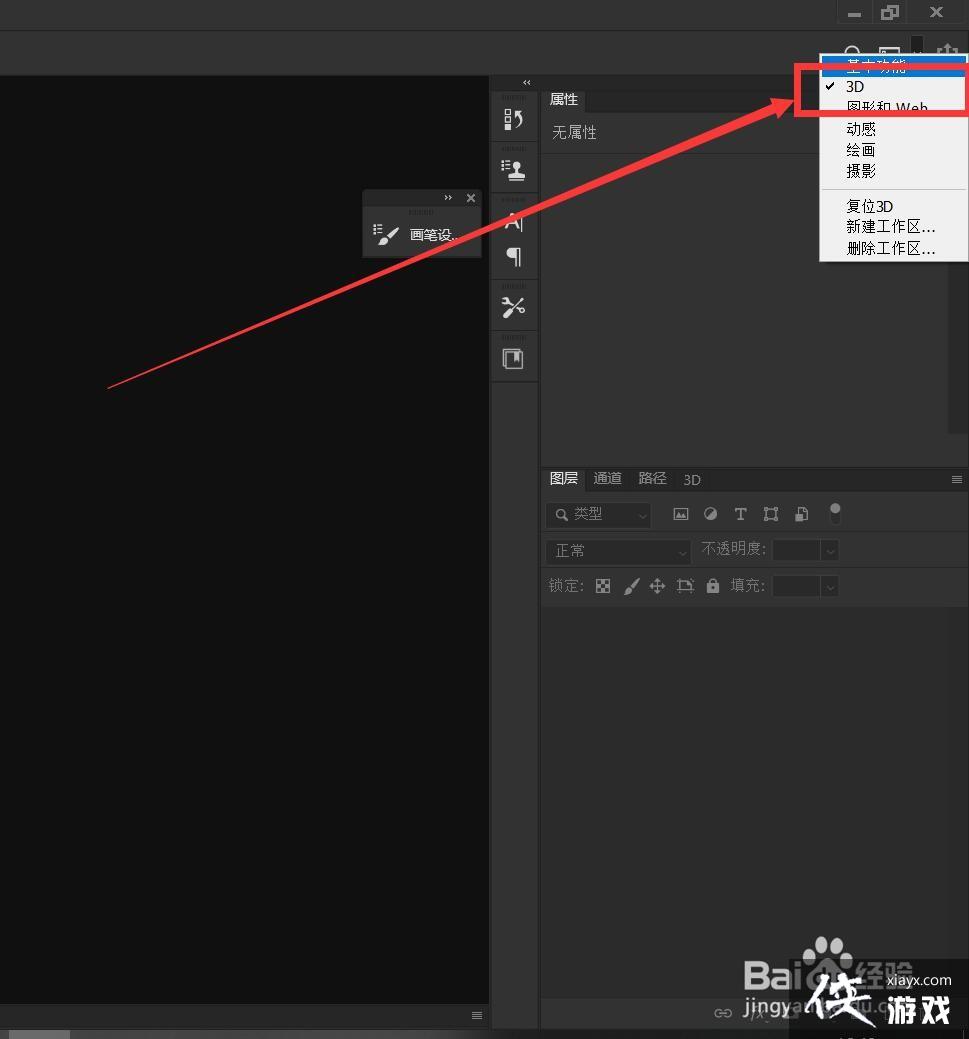This screenshot has height=1039, width=969.
Task: Filter layers by pixel image icon
Action: click(681, 514)
